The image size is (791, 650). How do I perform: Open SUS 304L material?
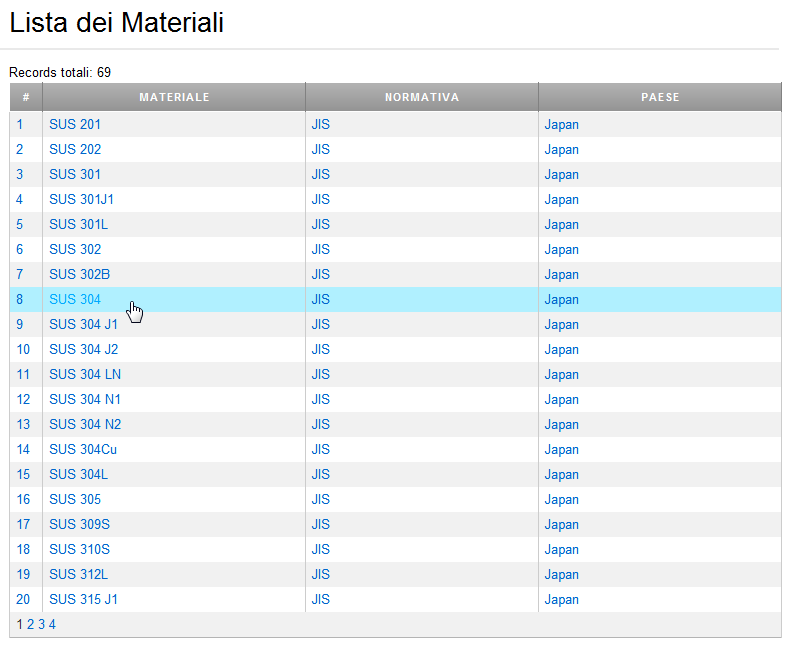78,474
